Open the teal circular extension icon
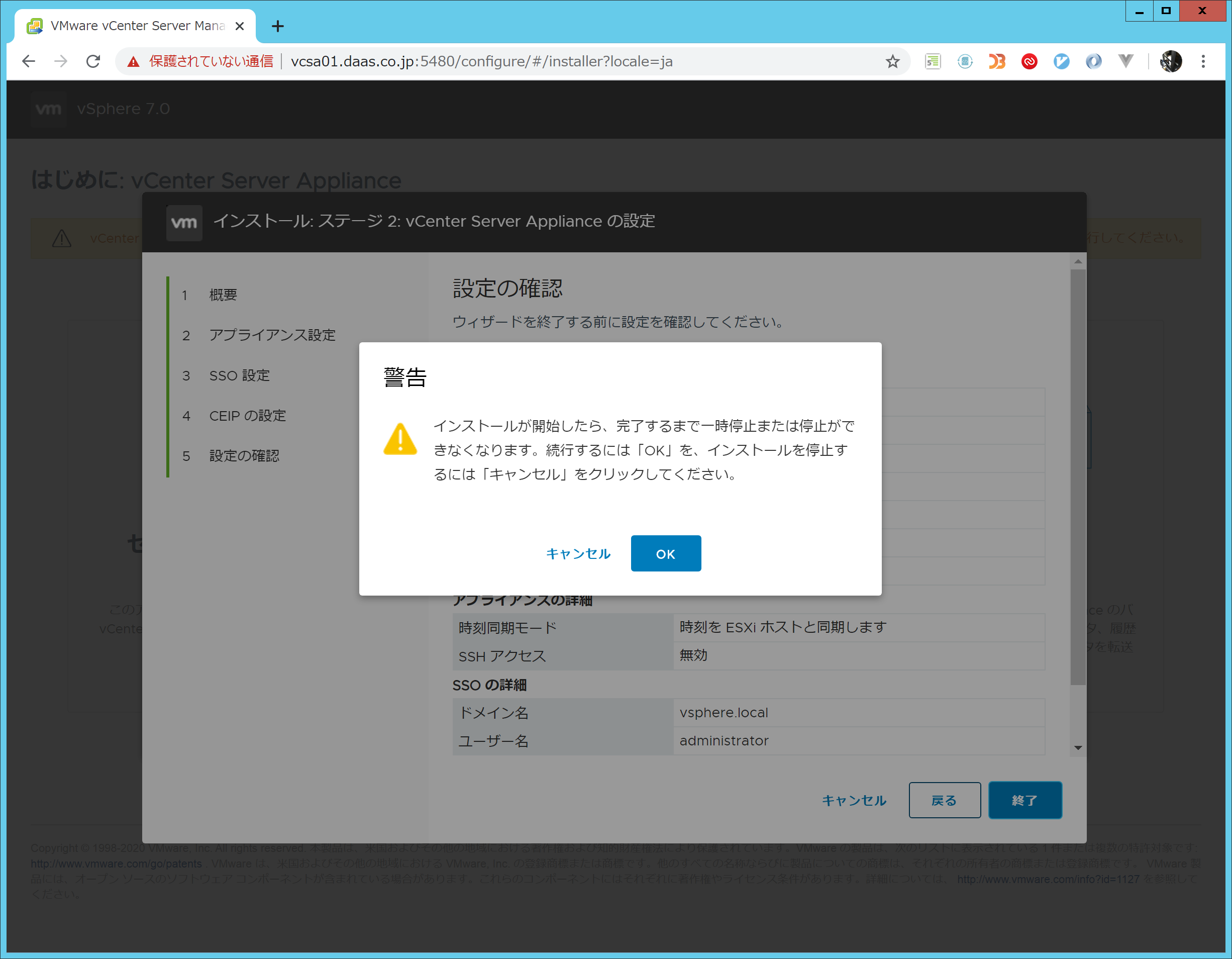 (965, 61)
